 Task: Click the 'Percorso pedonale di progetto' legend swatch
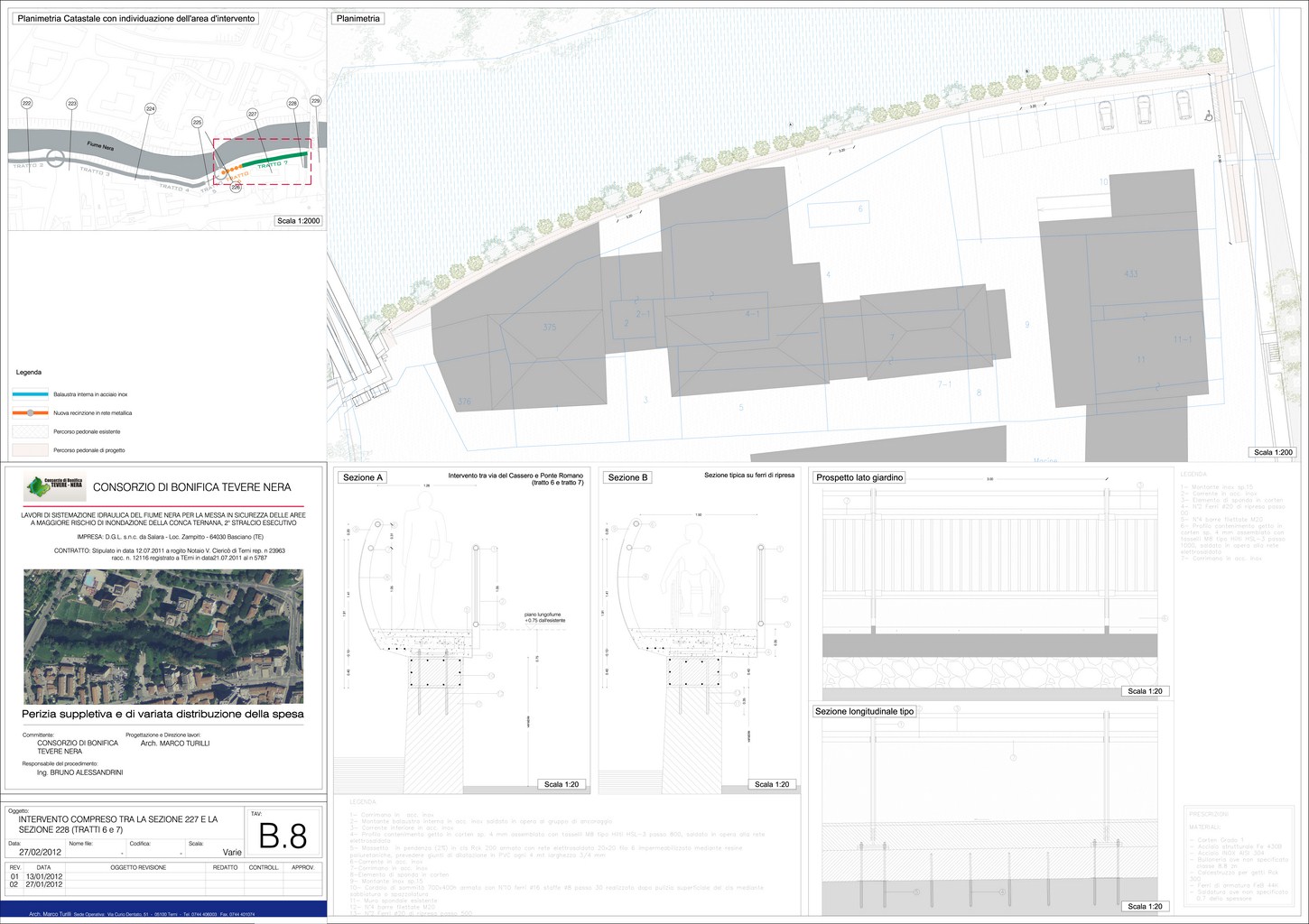pyautogui.click(x=30, y=449)
